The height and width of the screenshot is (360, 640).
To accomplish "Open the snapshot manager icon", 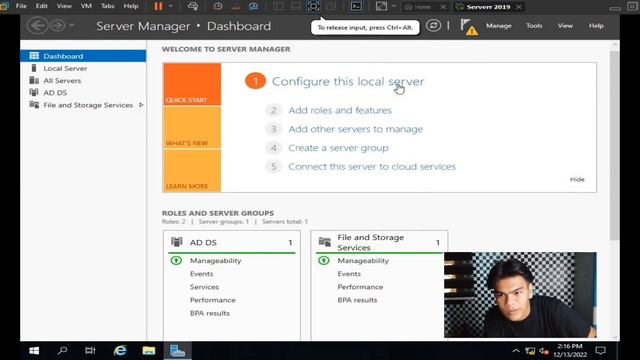I will 253,6.
